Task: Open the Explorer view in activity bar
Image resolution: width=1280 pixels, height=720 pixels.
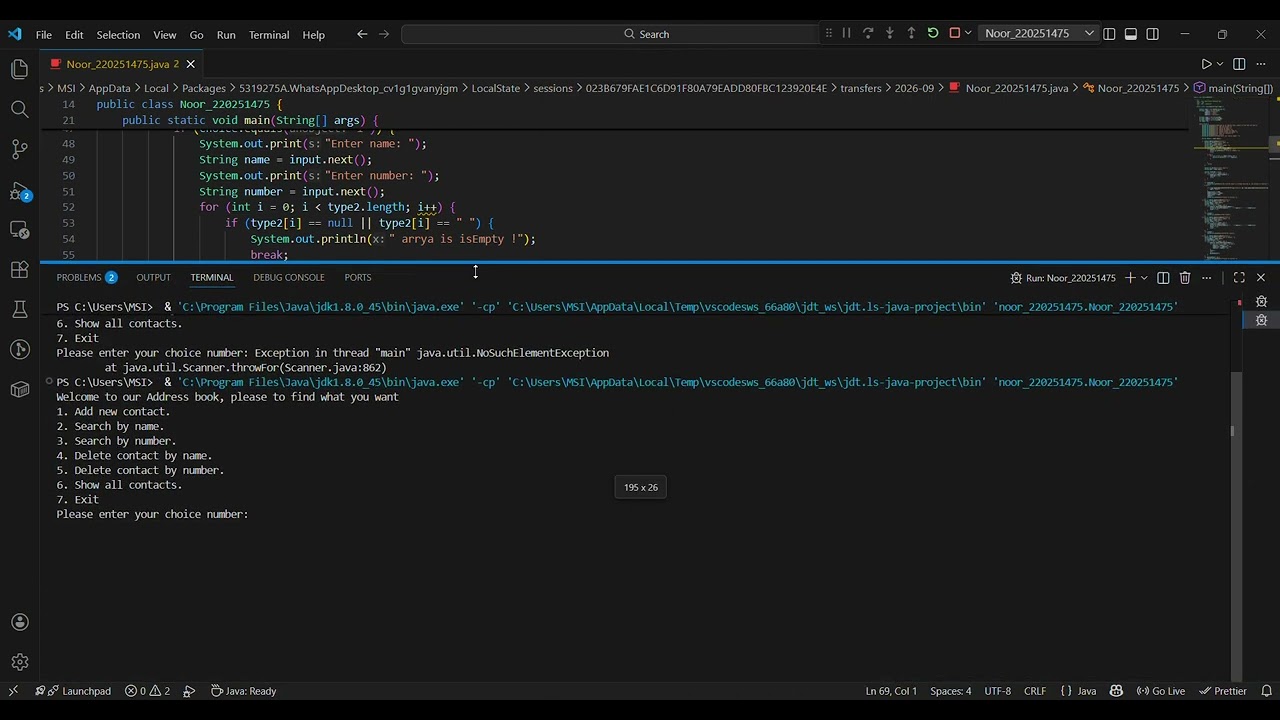Action: coord(19,69)
